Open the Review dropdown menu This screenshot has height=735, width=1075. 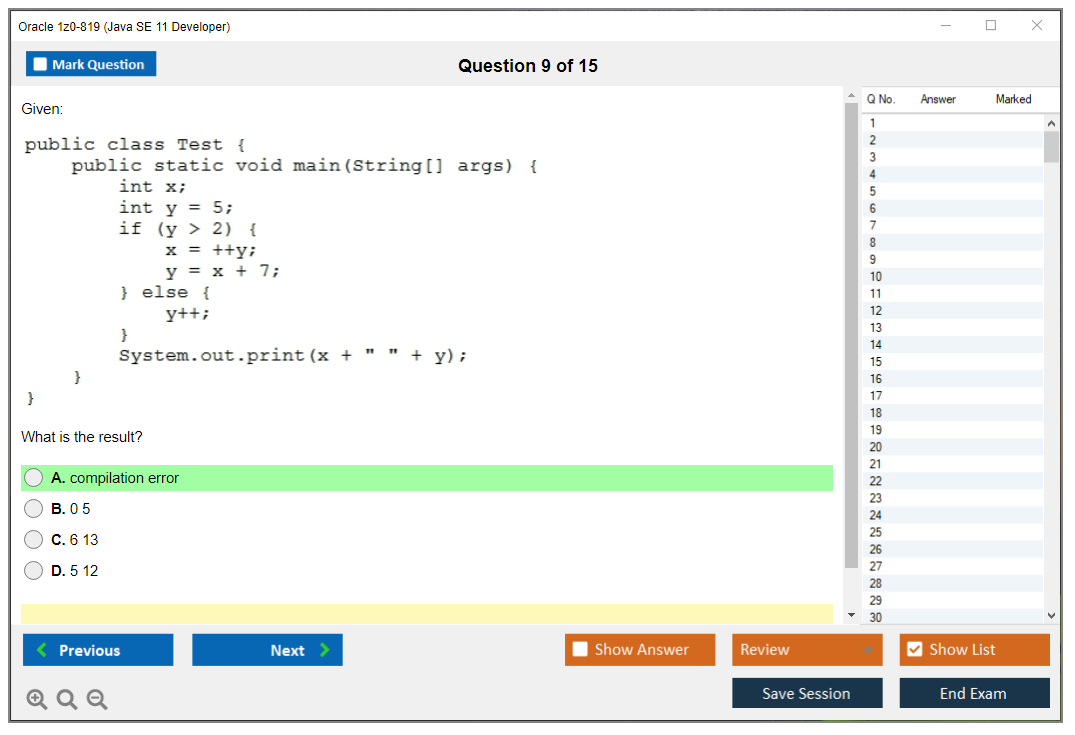(807, 649)
